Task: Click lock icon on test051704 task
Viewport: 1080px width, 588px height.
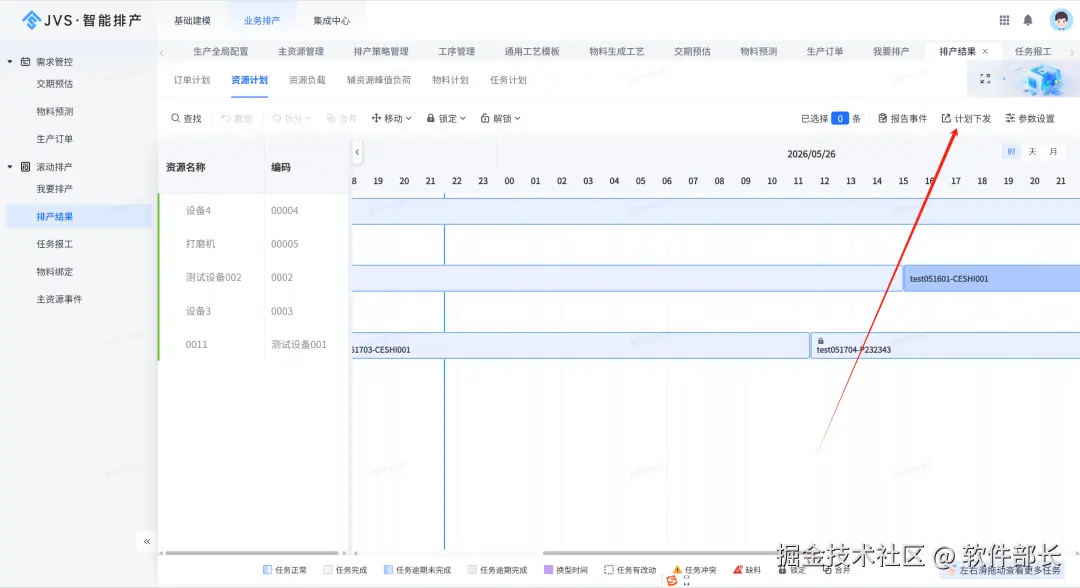Action: pyautogui.click(x=820, y=341)
